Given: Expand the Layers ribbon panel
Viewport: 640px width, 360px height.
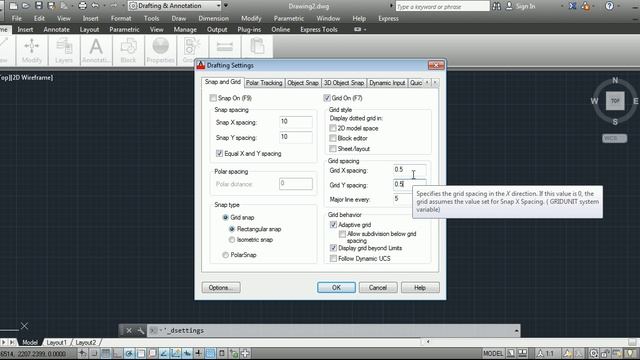Looking at the screenshot, I should click(64, 50).
